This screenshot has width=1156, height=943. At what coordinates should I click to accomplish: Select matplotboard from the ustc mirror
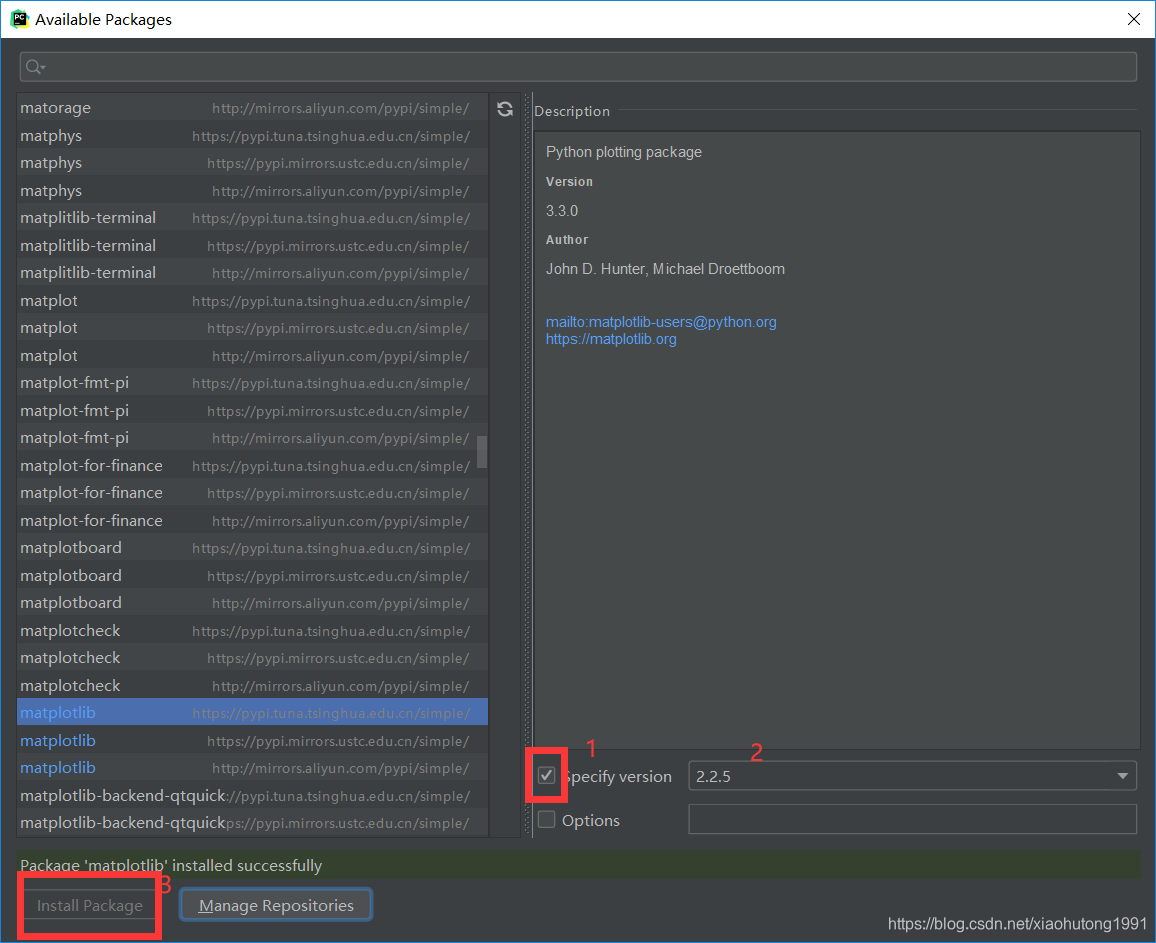tap(252, 575)
